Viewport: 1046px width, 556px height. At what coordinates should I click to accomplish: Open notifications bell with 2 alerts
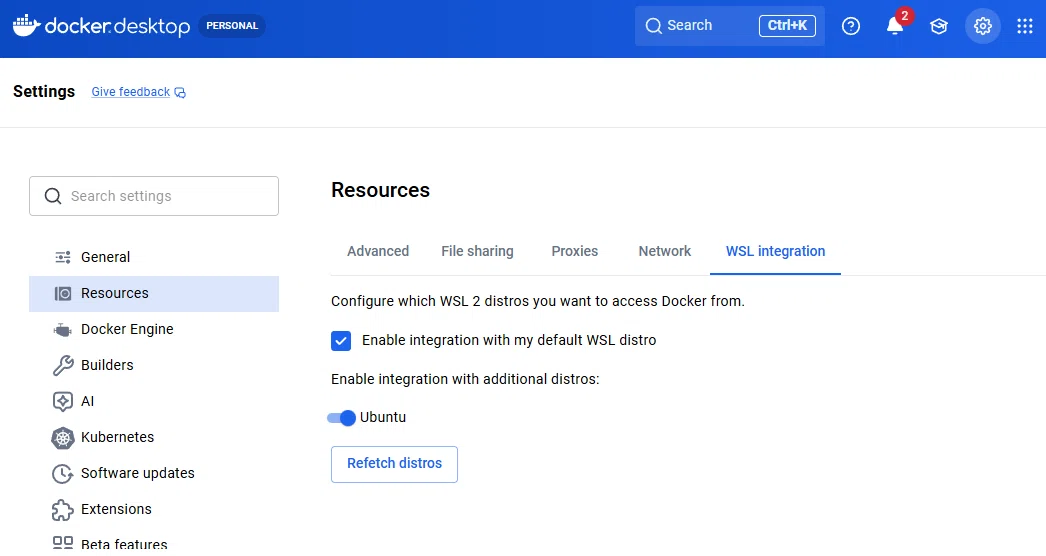click(x=895, y=25)
